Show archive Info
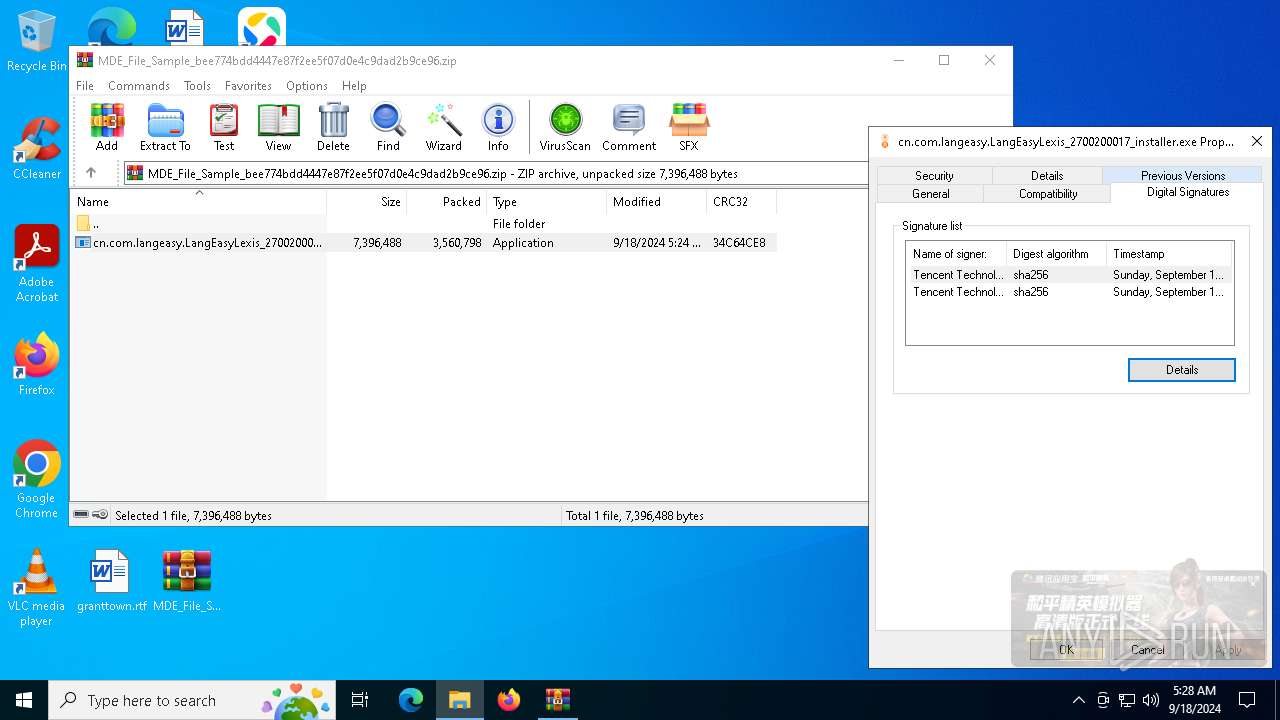1280x720 pixels. [x=498, y=127]
